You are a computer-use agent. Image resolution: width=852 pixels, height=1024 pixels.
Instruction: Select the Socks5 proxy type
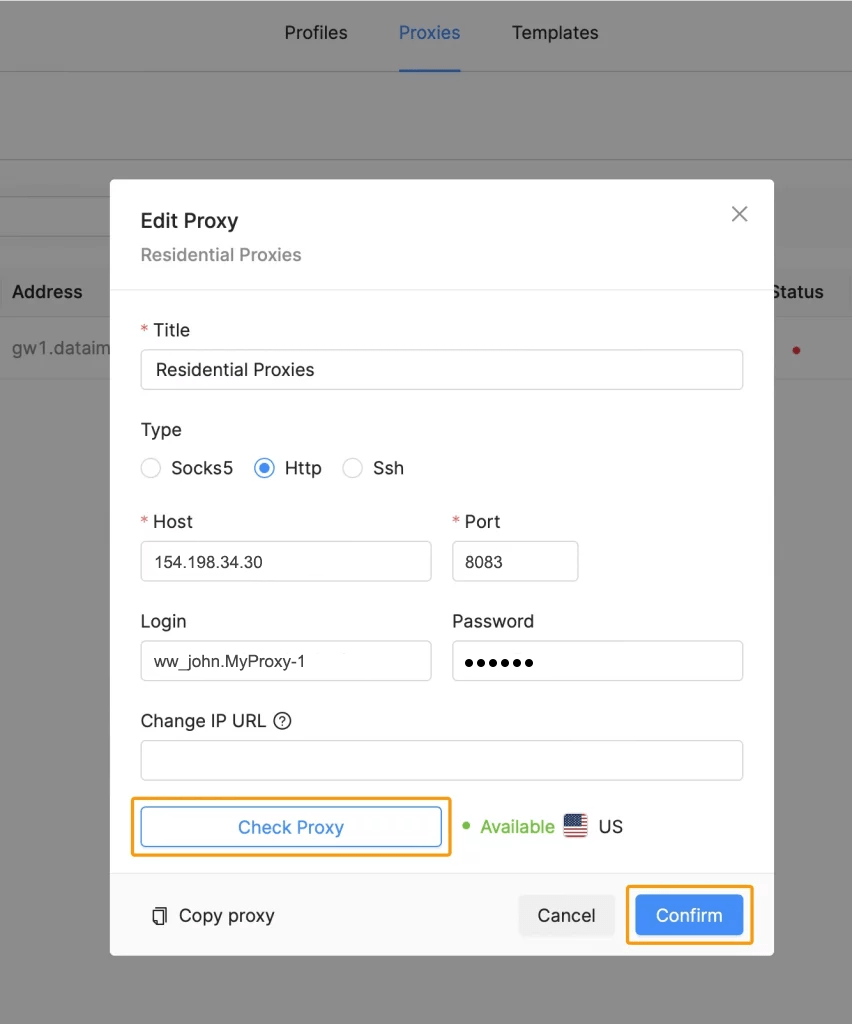(151, 468)
